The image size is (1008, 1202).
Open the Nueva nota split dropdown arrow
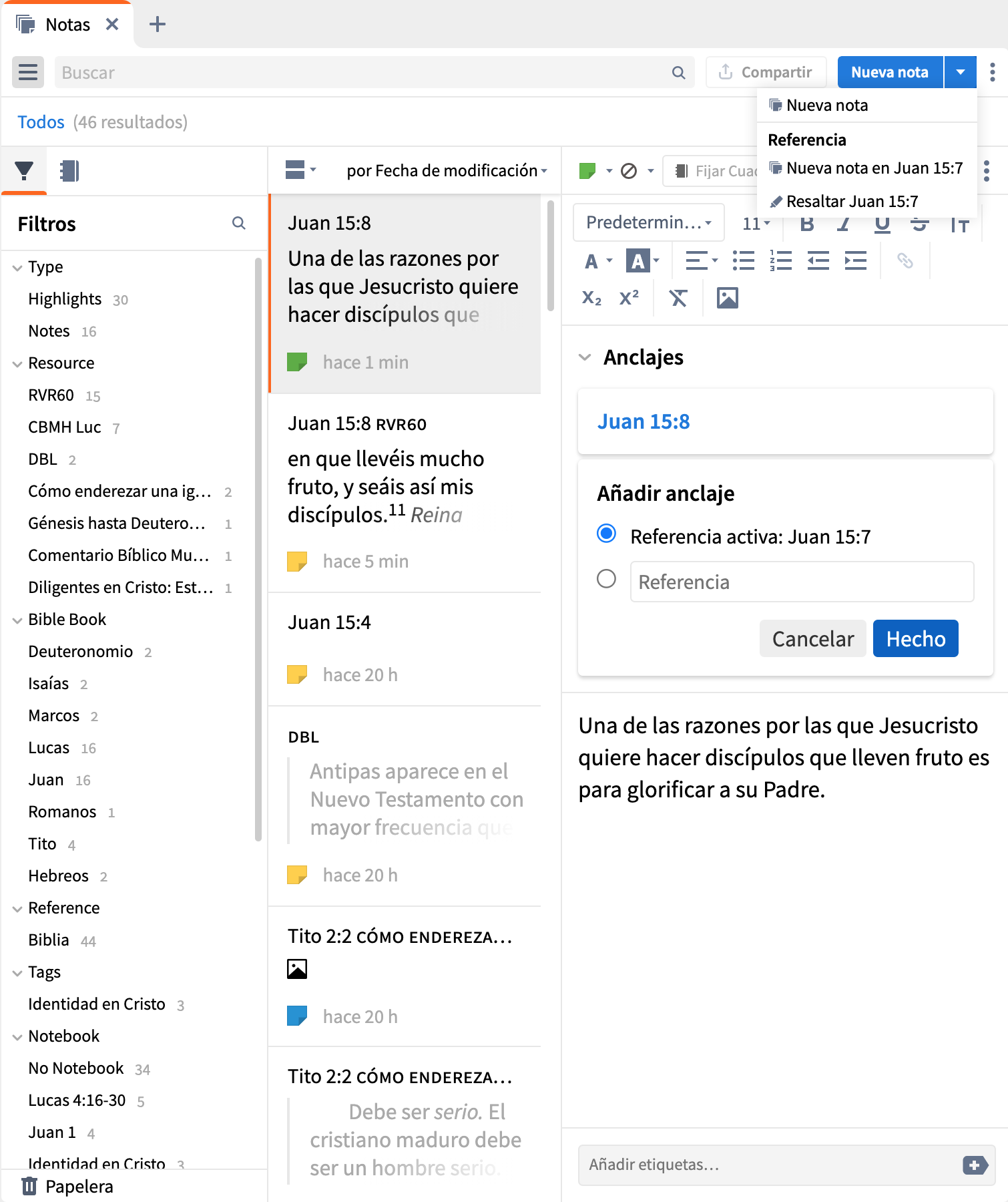click(x=961, y=72)
